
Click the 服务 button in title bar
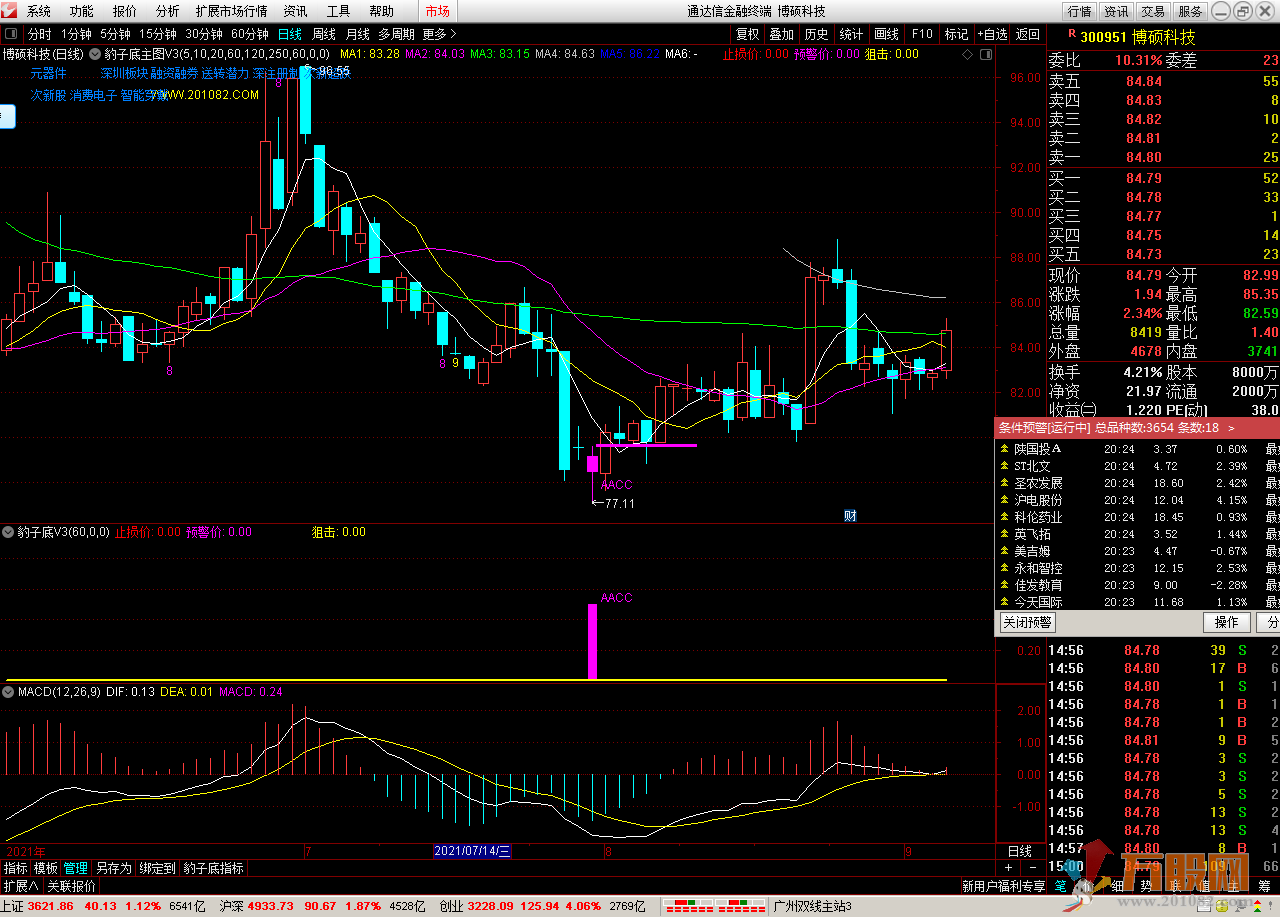pos(1190,12)
